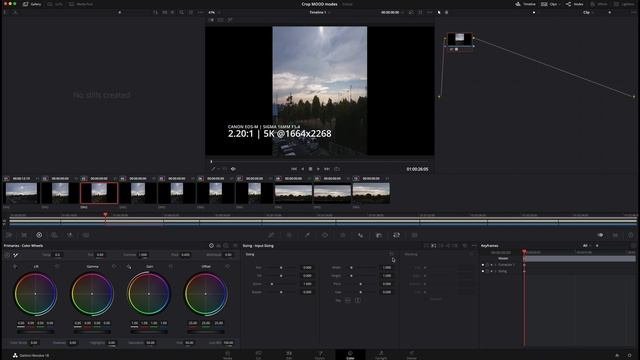
Task: Open the Magic Mask palette icon
Action: tap(360, 235)
